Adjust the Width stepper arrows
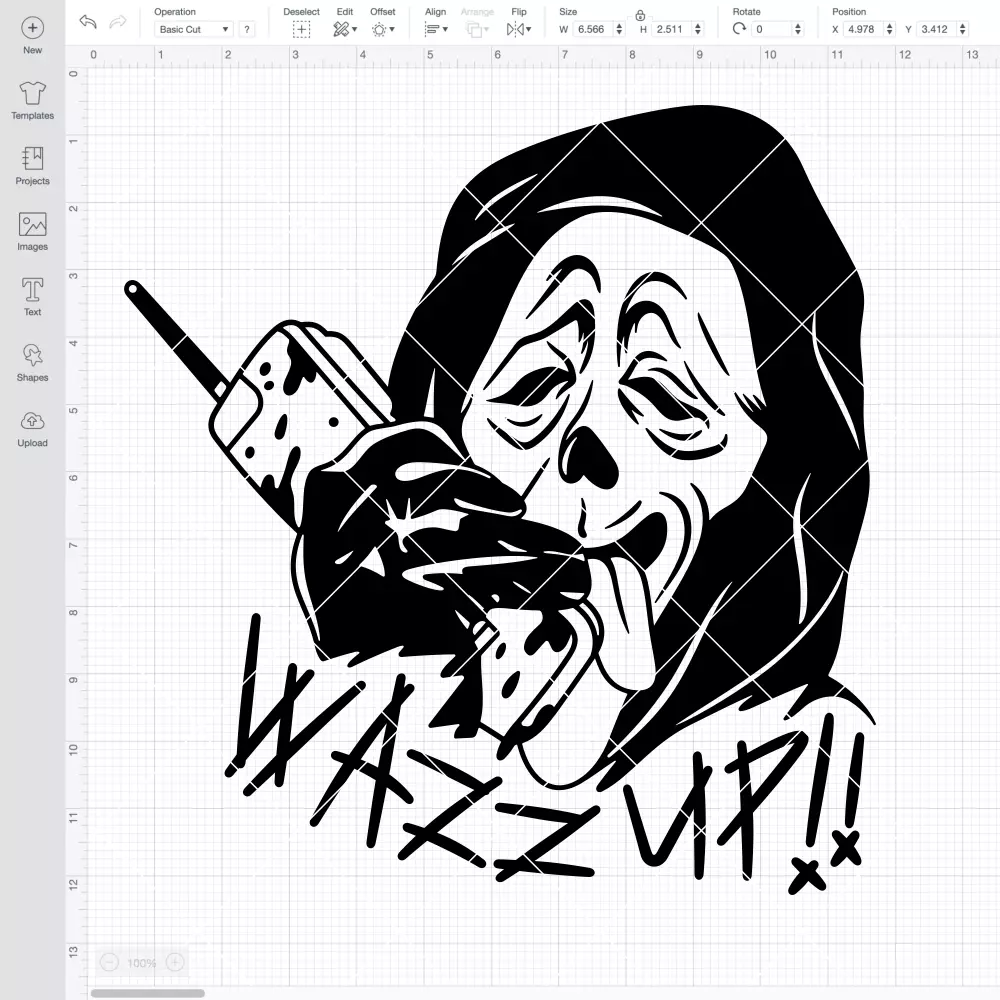 (x=619, y=29)
